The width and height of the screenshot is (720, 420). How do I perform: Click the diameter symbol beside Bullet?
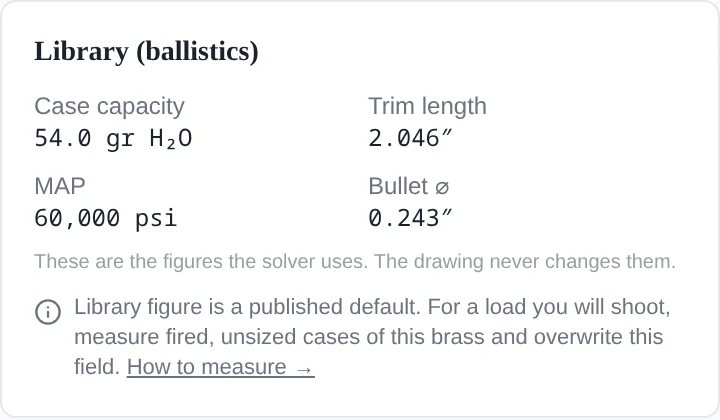[x=442, y=187]
